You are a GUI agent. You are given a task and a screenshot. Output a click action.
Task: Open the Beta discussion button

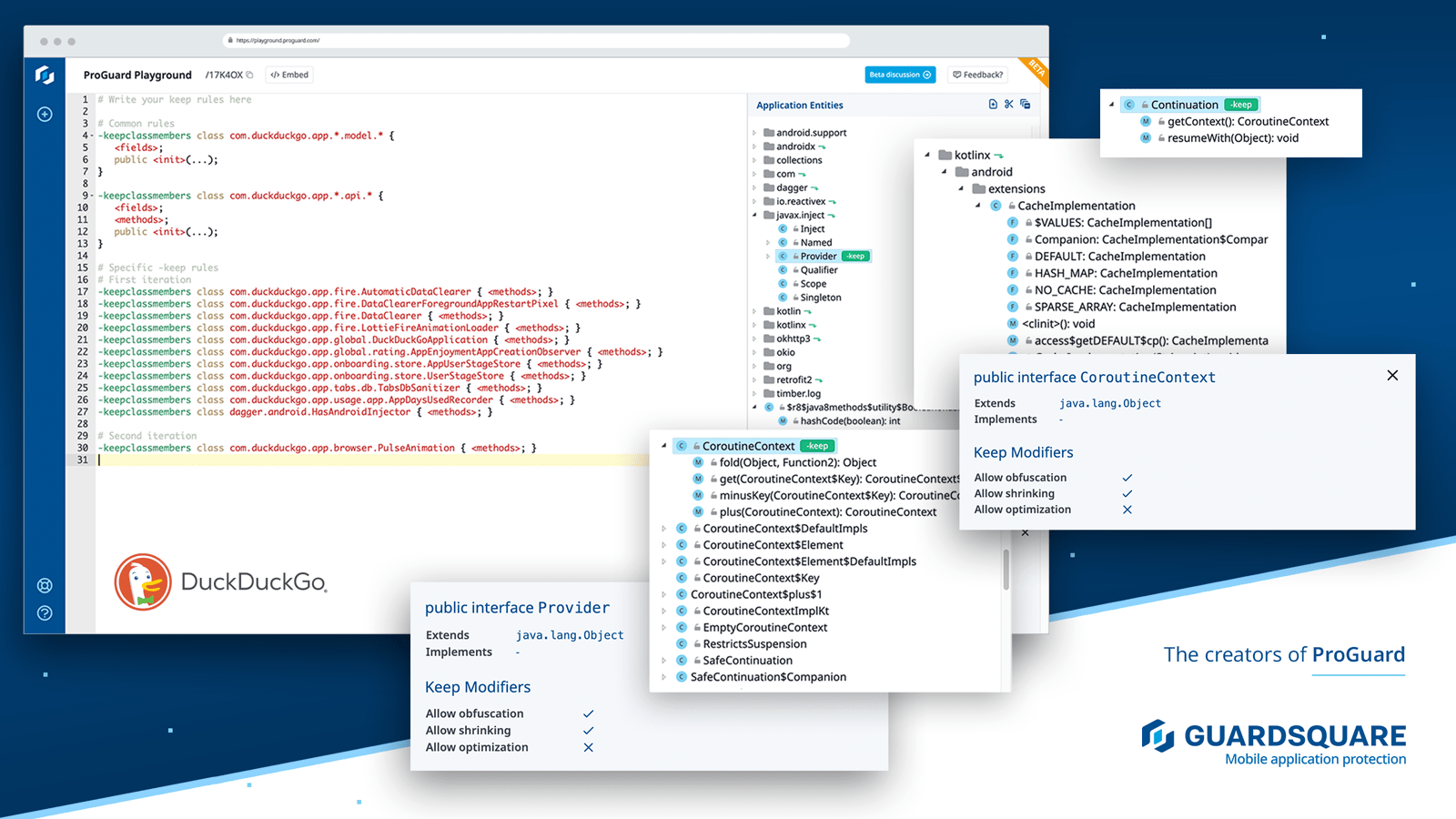coord(900,75)
